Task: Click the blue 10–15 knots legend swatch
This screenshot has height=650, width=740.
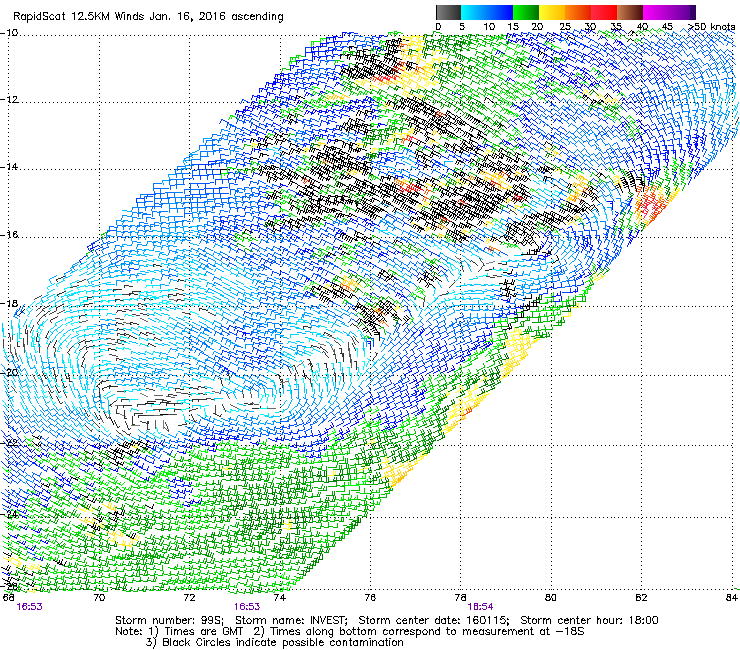Action: (x=500, y=12)
